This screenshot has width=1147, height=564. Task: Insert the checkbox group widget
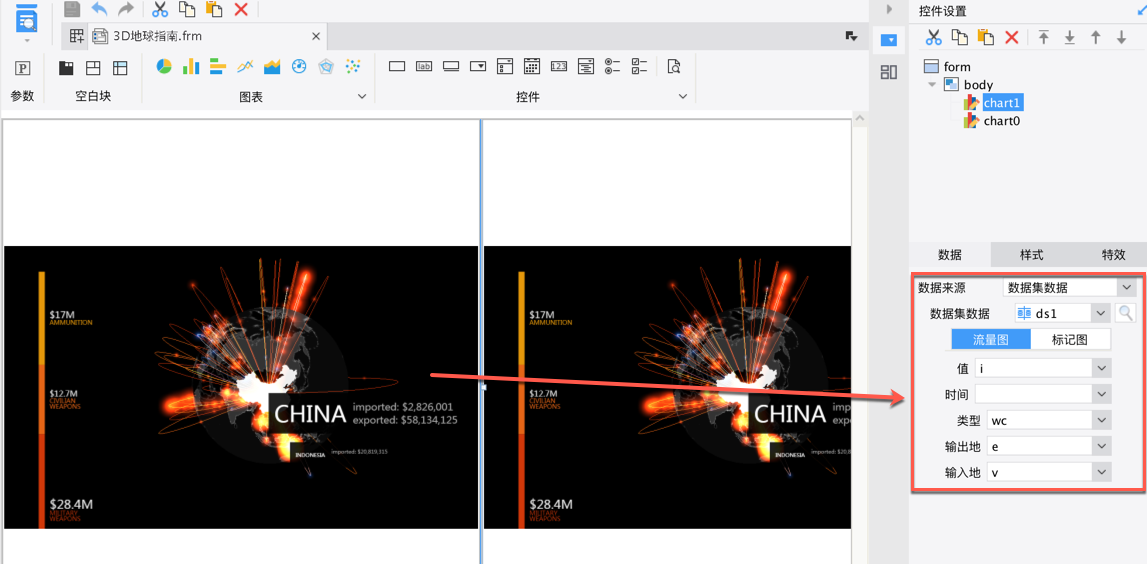pos(640,67)
